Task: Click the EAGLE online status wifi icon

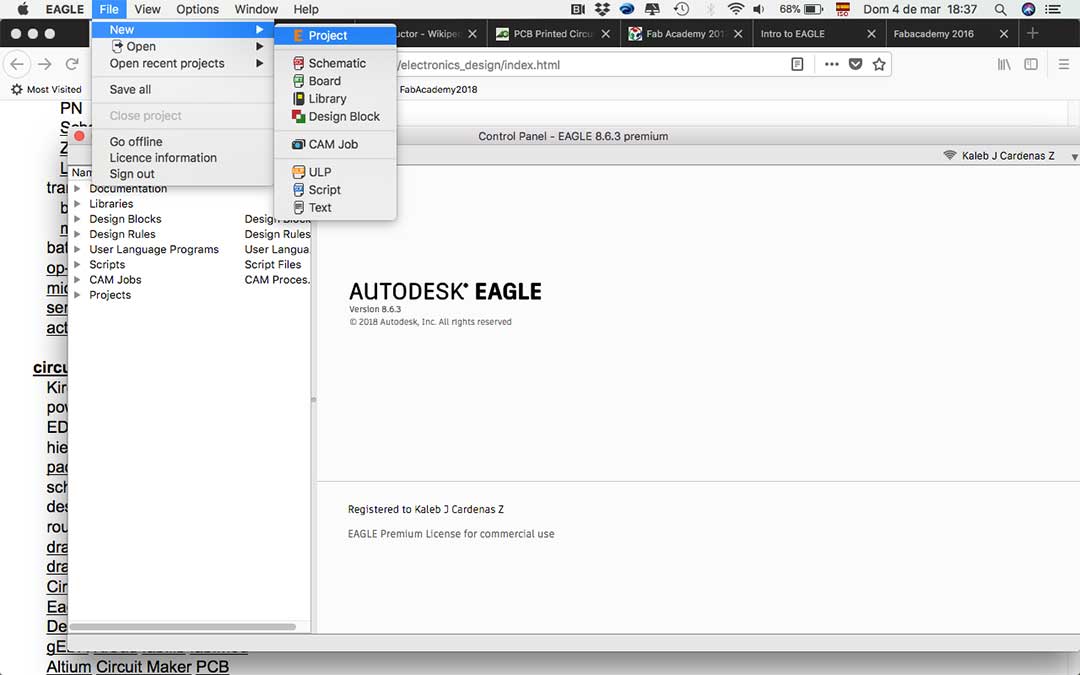Action: click(950, 155)
